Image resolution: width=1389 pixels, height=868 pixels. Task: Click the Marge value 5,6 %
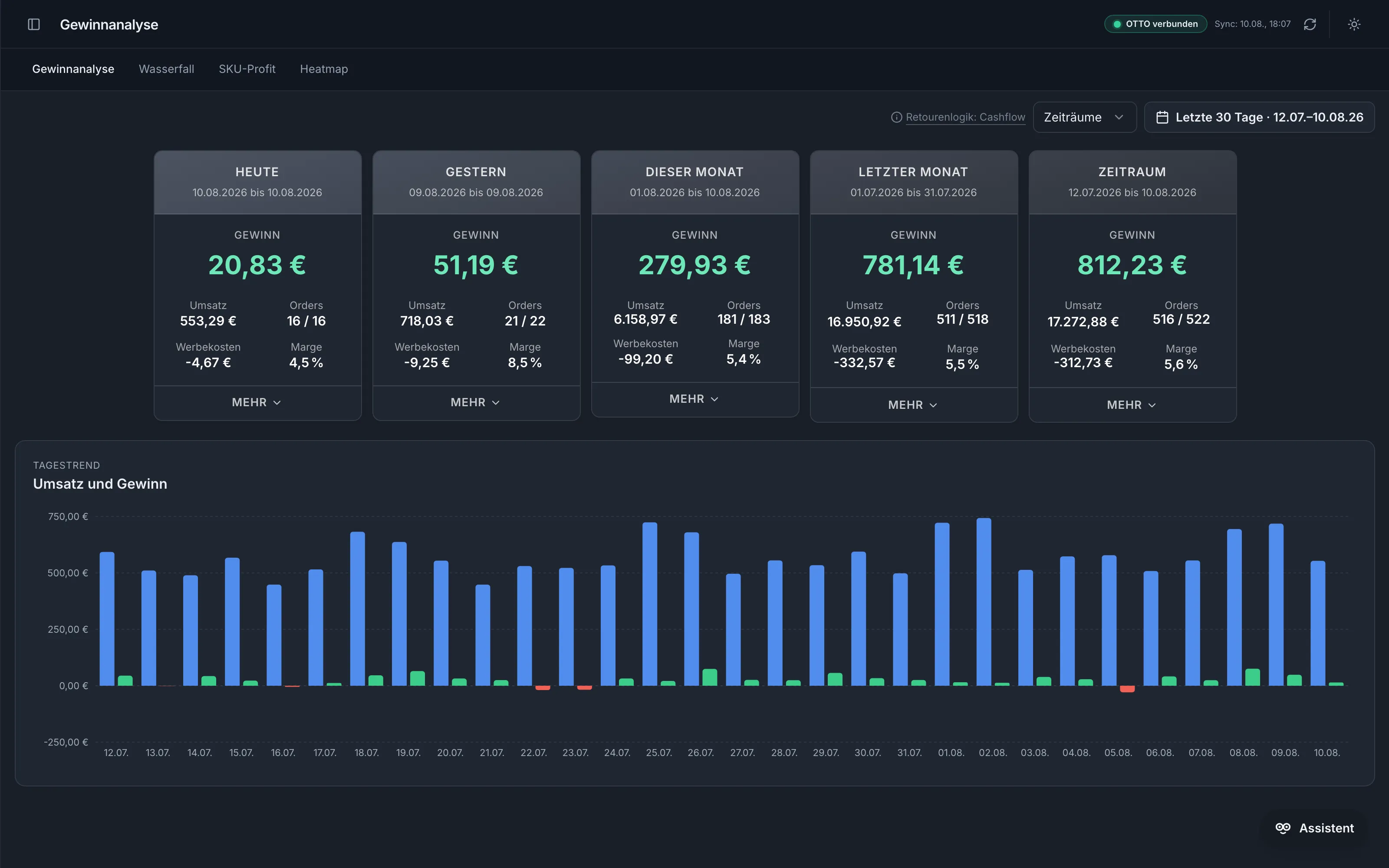(1181, 365)
